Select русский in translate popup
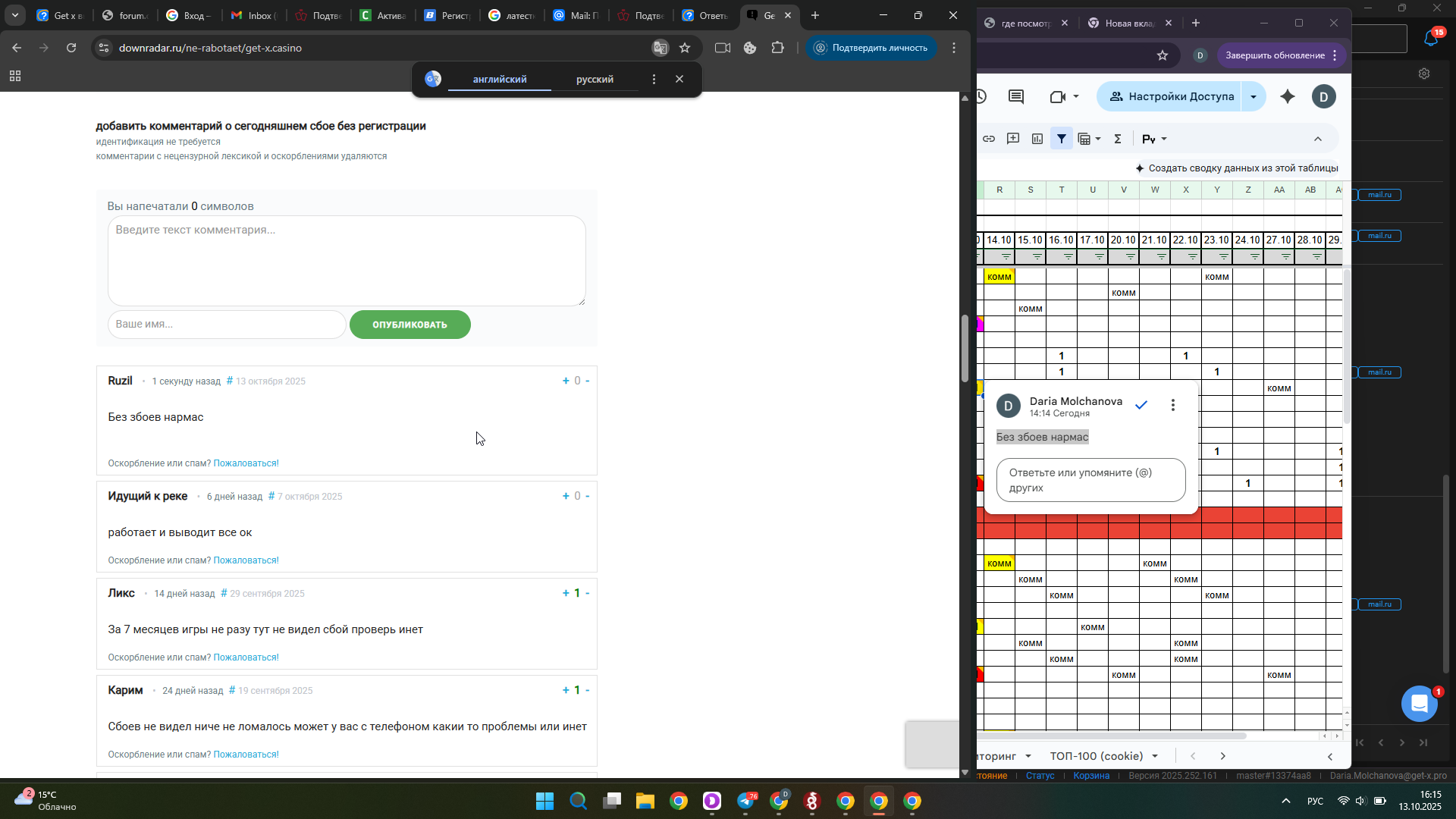 (x=595, y=79)
